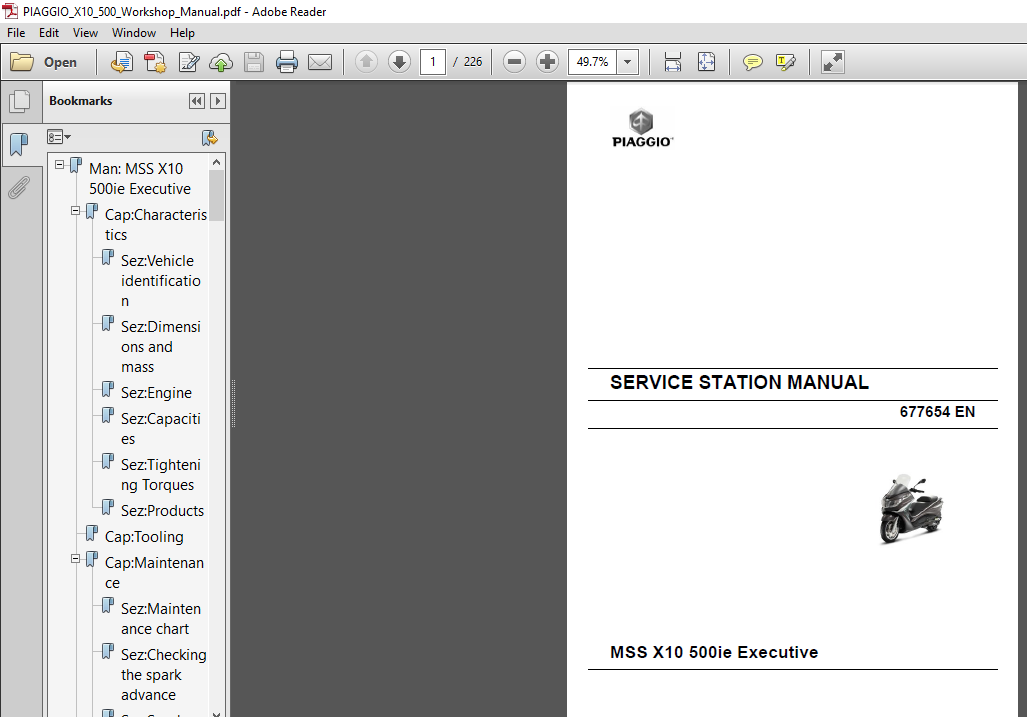Click the find current bookmark icon
1027x717 pixels.
210,138
